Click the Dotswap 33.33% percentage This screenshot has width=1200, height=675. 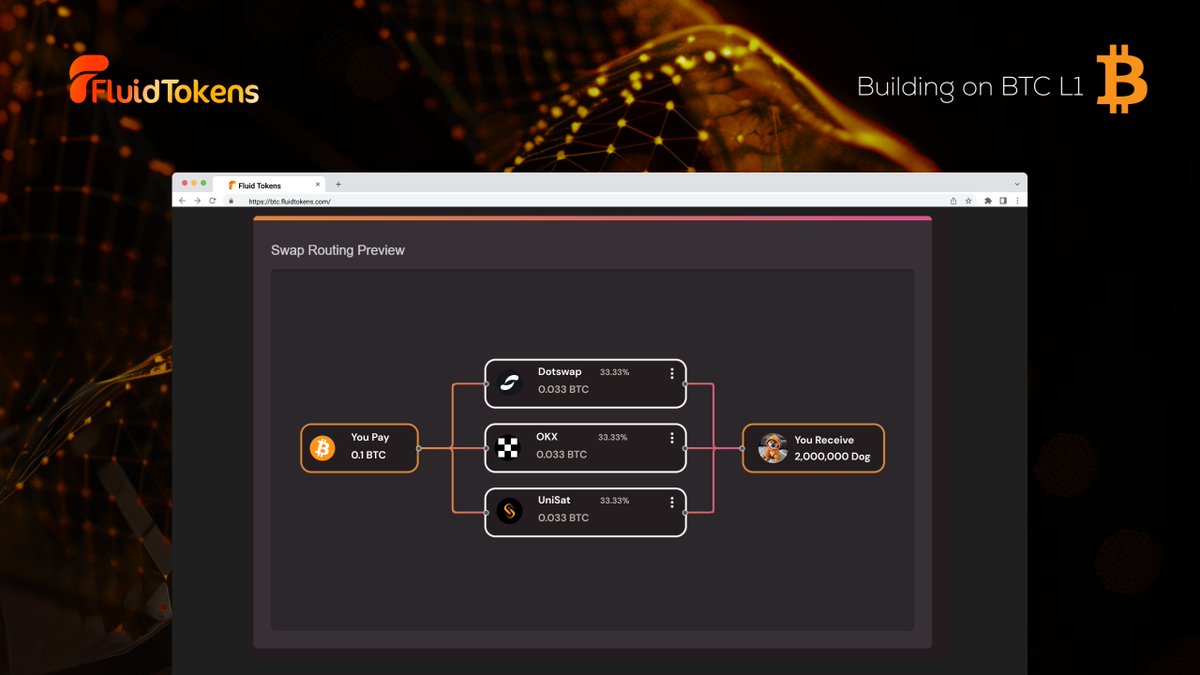coord(615,372)
